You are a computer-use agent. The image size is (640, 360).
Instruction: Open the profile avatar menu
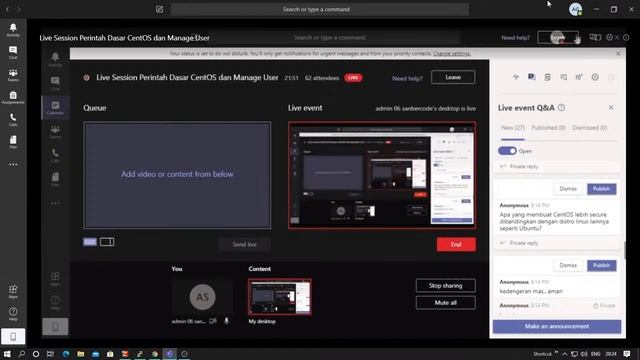[x=576, y=9]
